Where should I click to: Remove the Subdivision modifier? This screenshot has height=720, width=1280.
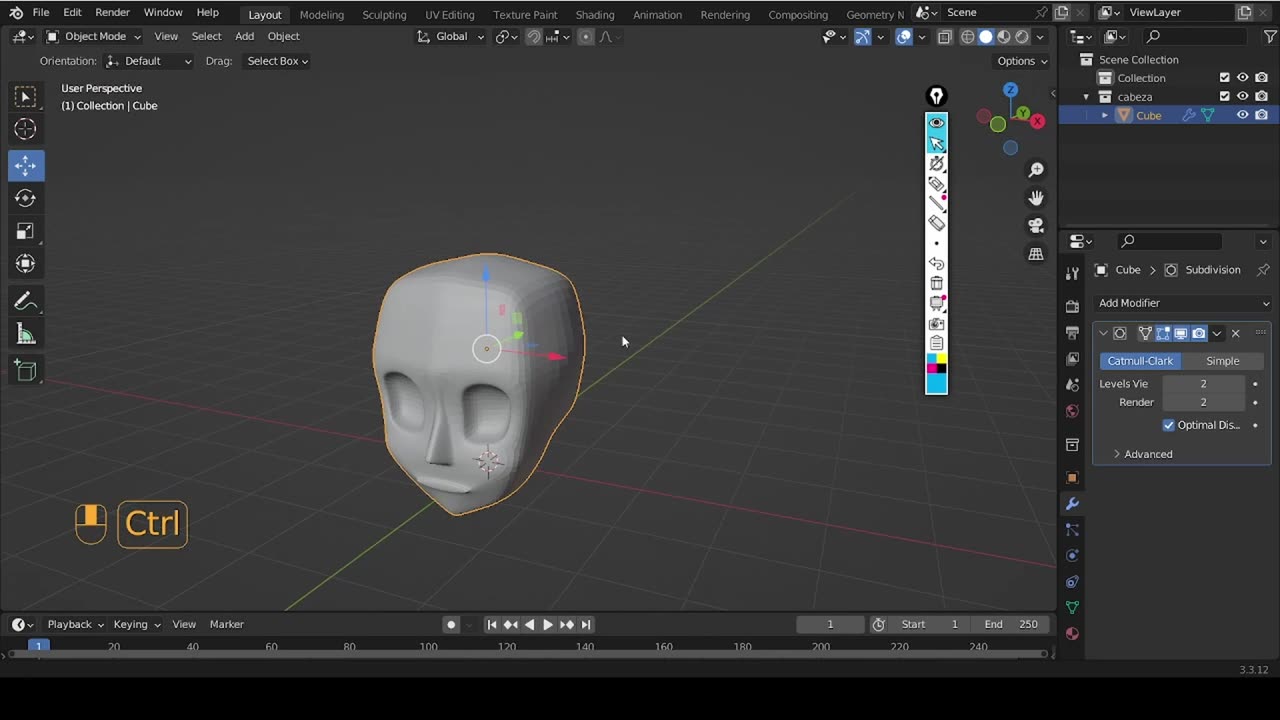coord(1236,333)
